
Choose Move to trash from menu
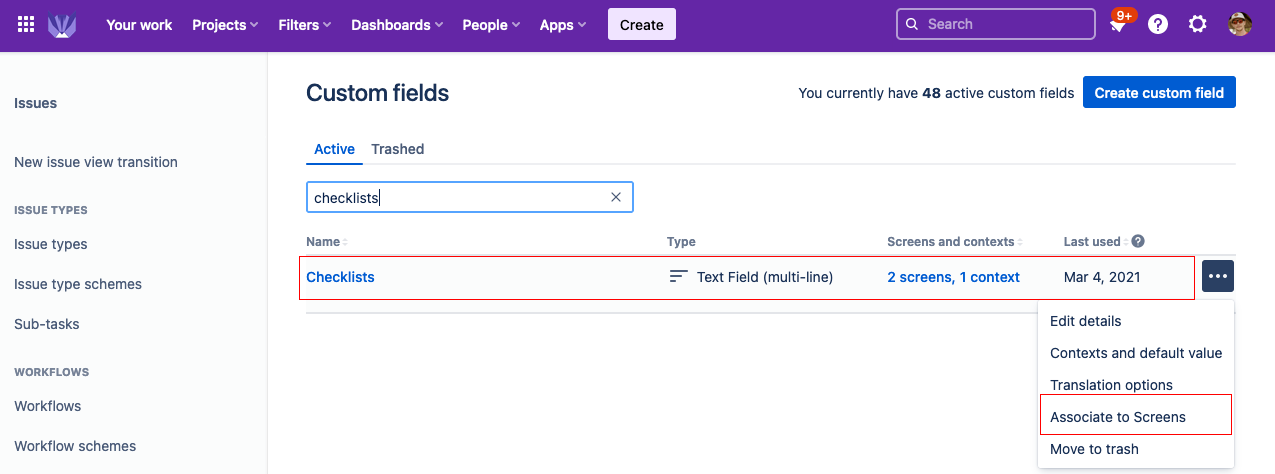tap(1094, 449)
